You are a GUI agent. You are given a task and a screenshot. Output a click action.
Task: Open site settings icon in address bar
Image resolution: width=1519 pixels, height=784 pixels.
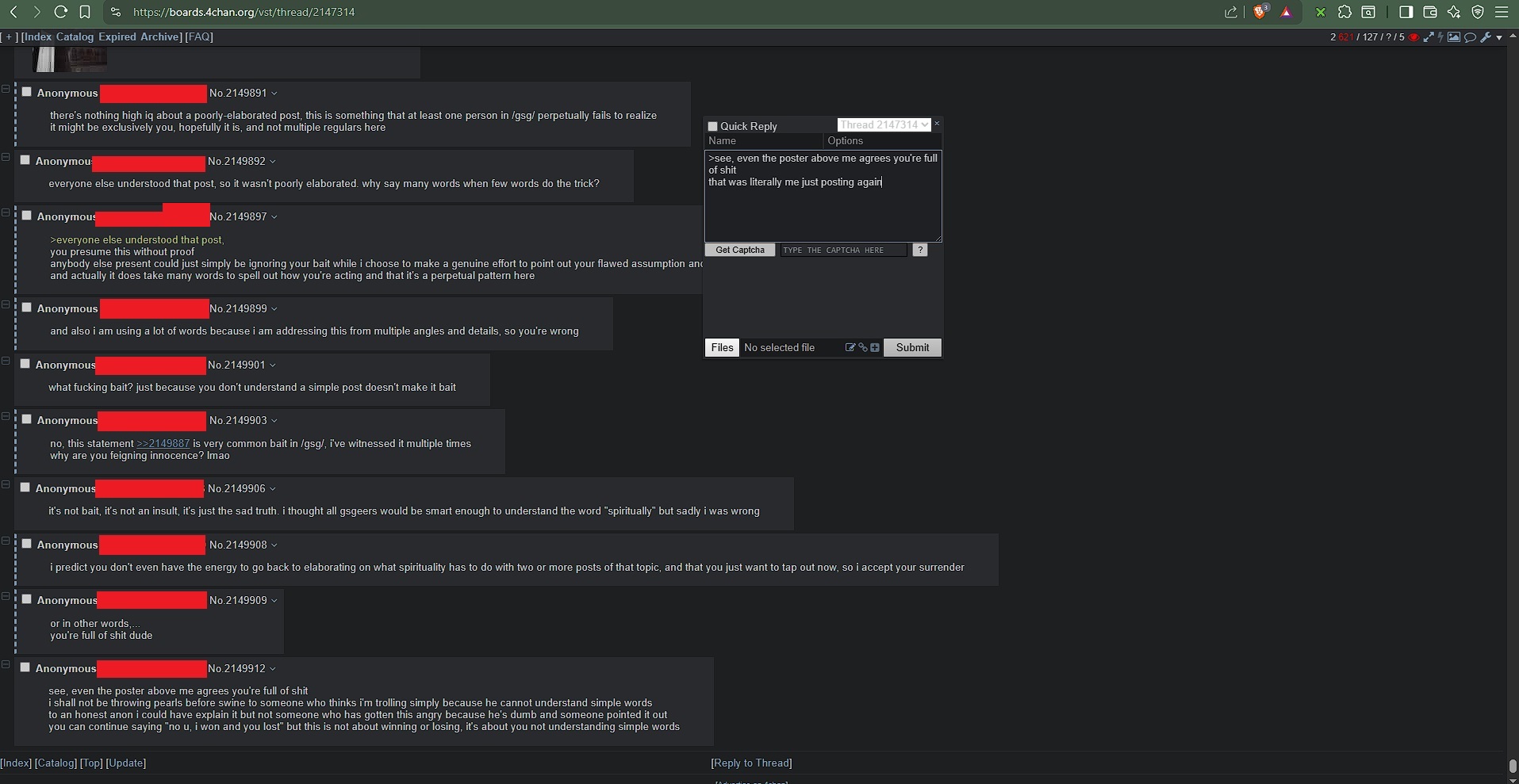click(116, 12)
